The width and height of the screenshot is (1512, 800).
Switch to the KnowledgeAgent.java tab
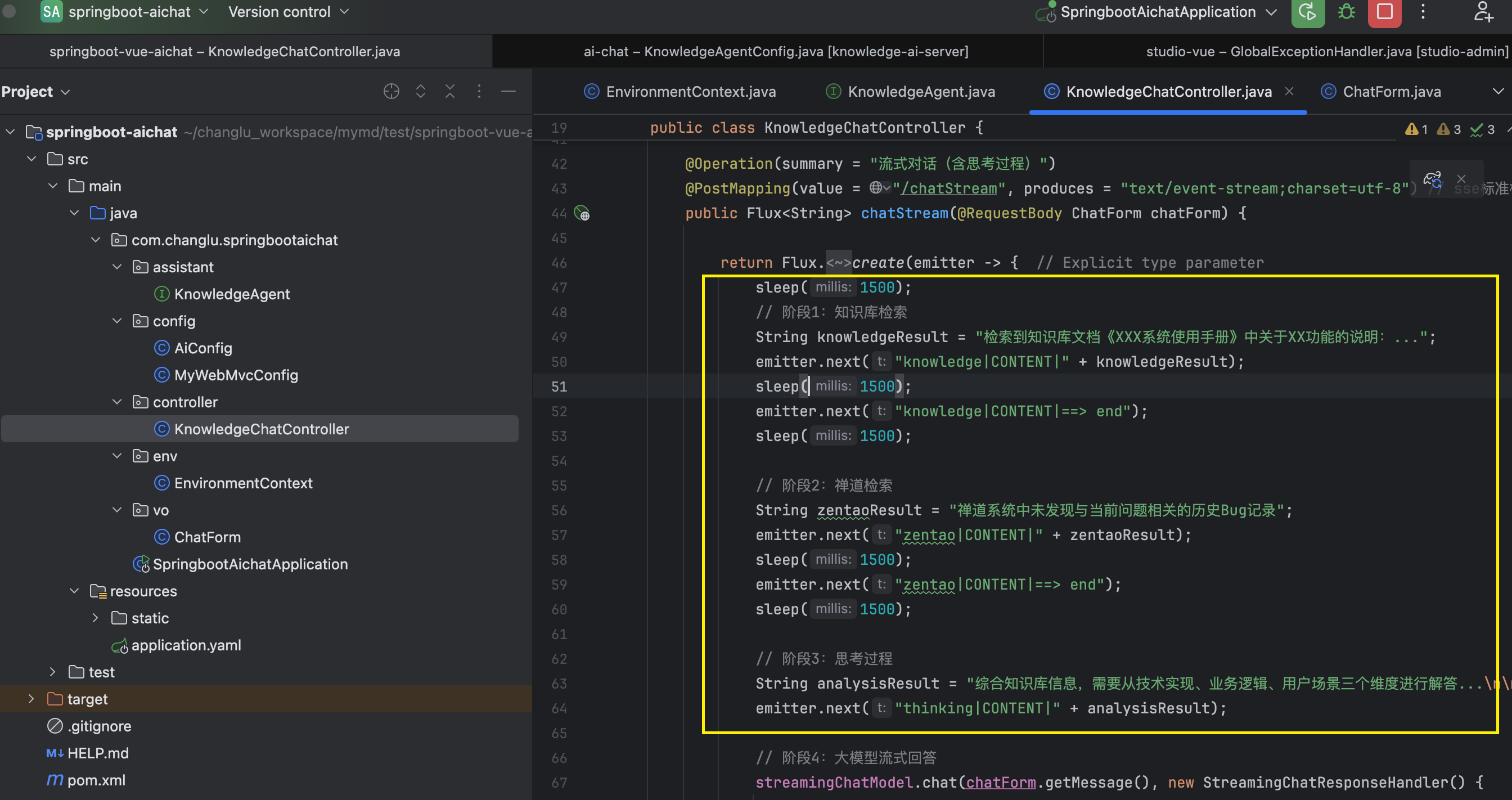[x=910, y=92]
